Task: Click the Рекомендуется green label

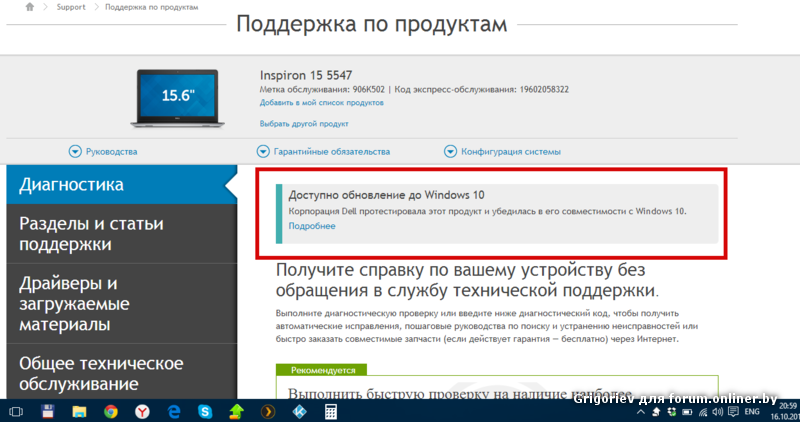Action: (x=321, y=370)
